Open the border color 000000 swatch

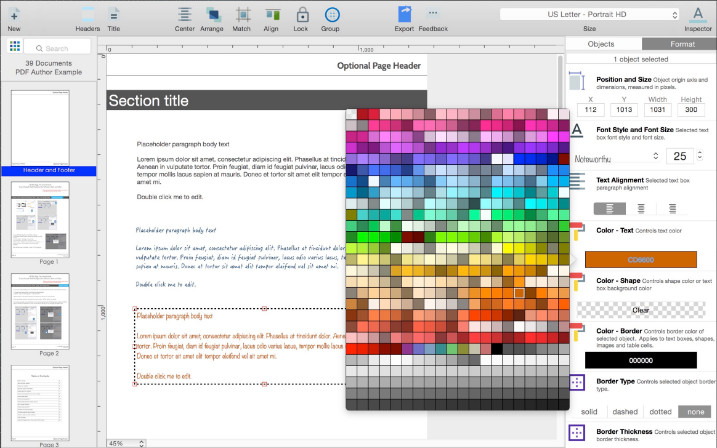coord(641,360)
